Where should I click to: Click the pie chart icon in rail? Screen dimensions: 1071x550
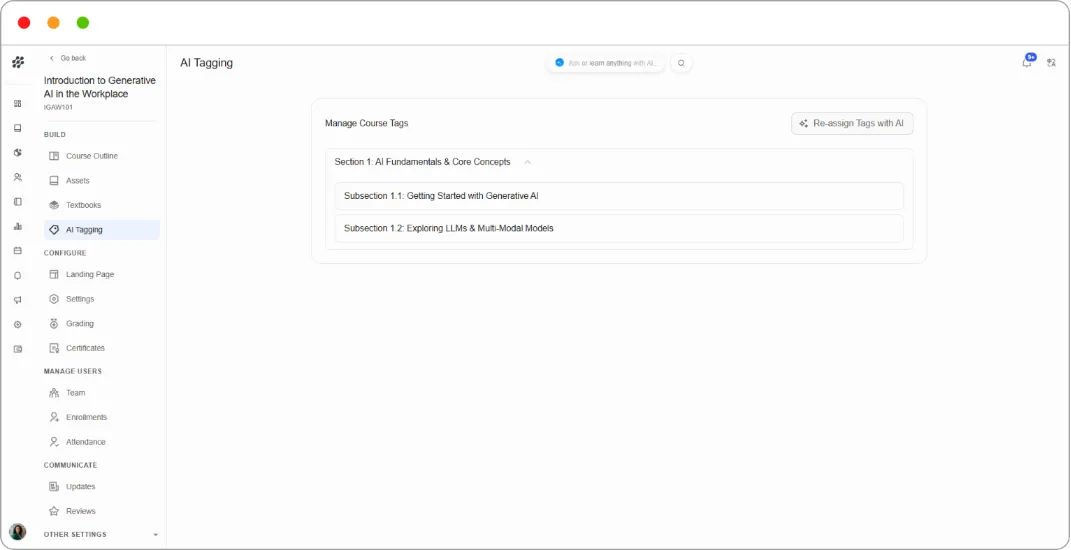18,152
